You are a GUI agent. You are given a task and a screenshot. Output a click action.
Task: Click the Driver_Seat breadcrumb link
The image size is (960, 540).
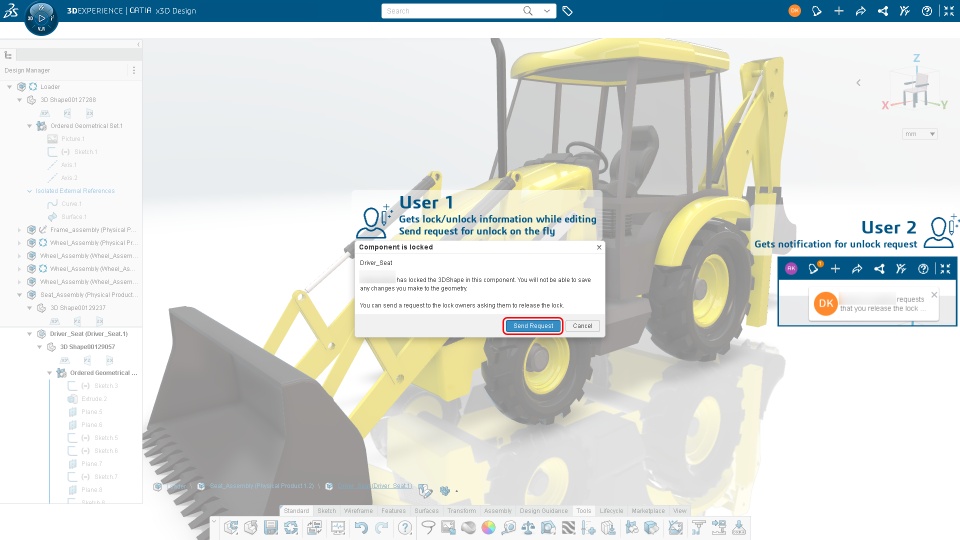(374, 486)
